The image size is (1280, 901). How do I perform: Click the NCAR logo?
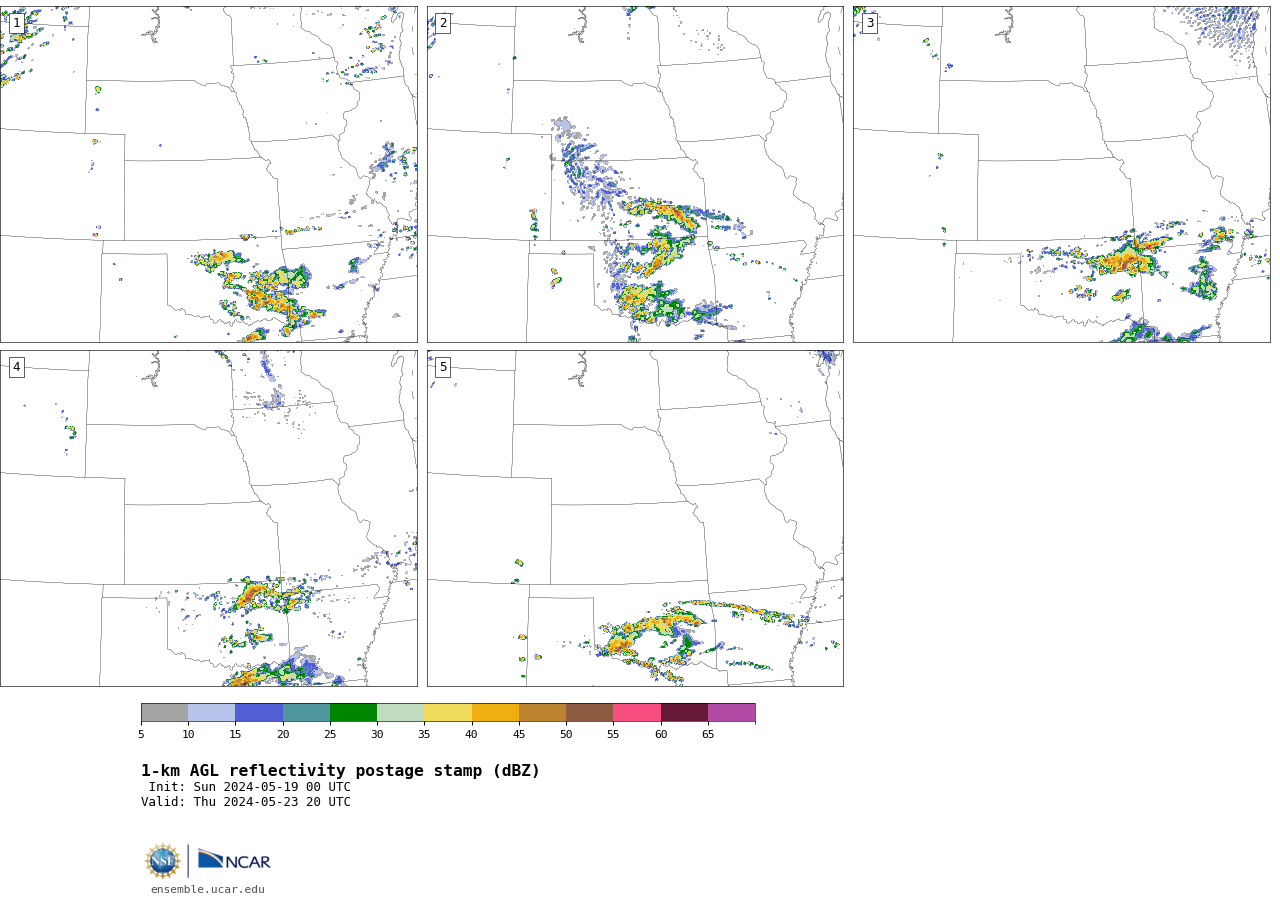(234, 860)
